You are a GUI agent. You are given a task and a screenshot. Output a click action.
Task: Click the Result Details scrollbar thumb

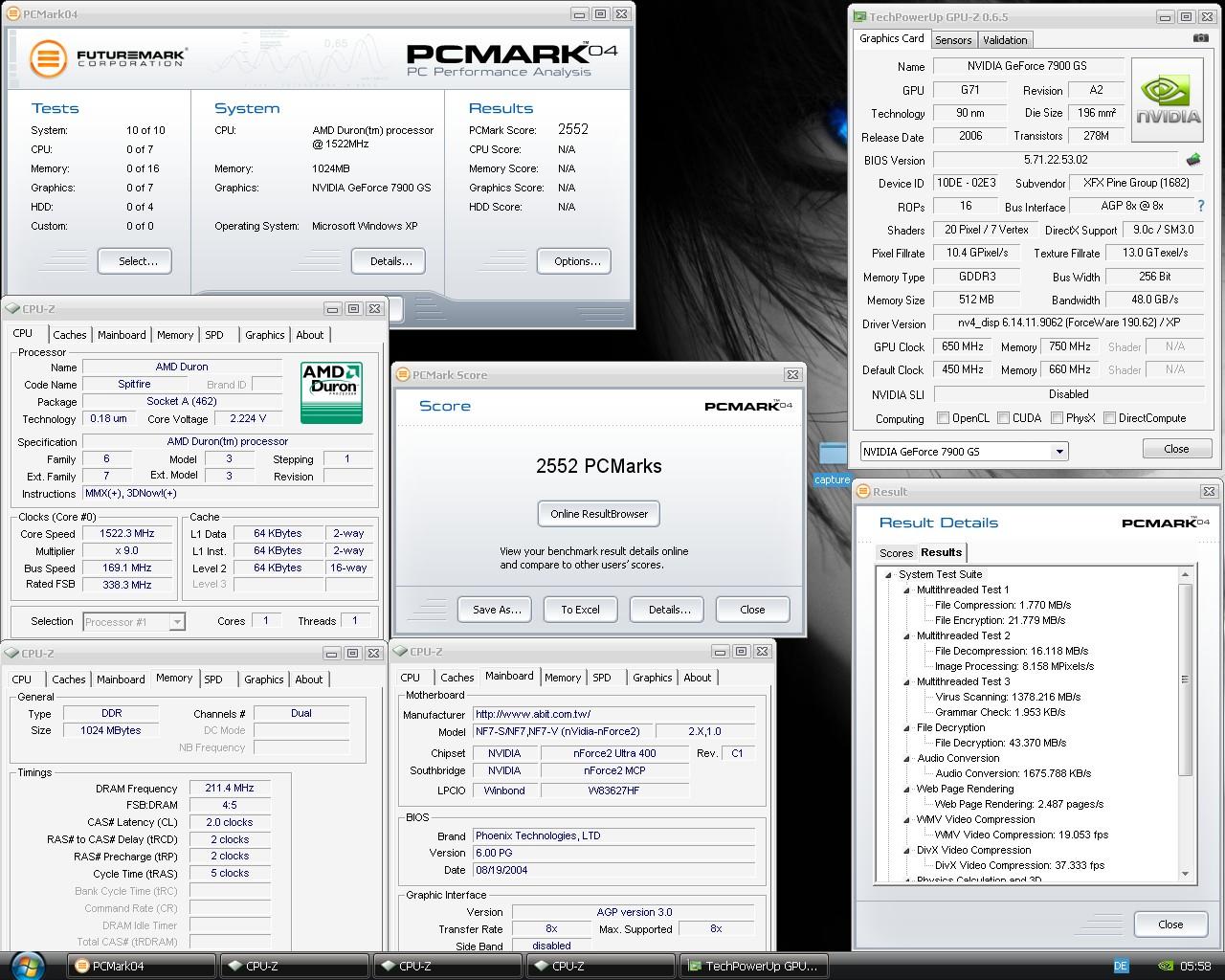1185,680
